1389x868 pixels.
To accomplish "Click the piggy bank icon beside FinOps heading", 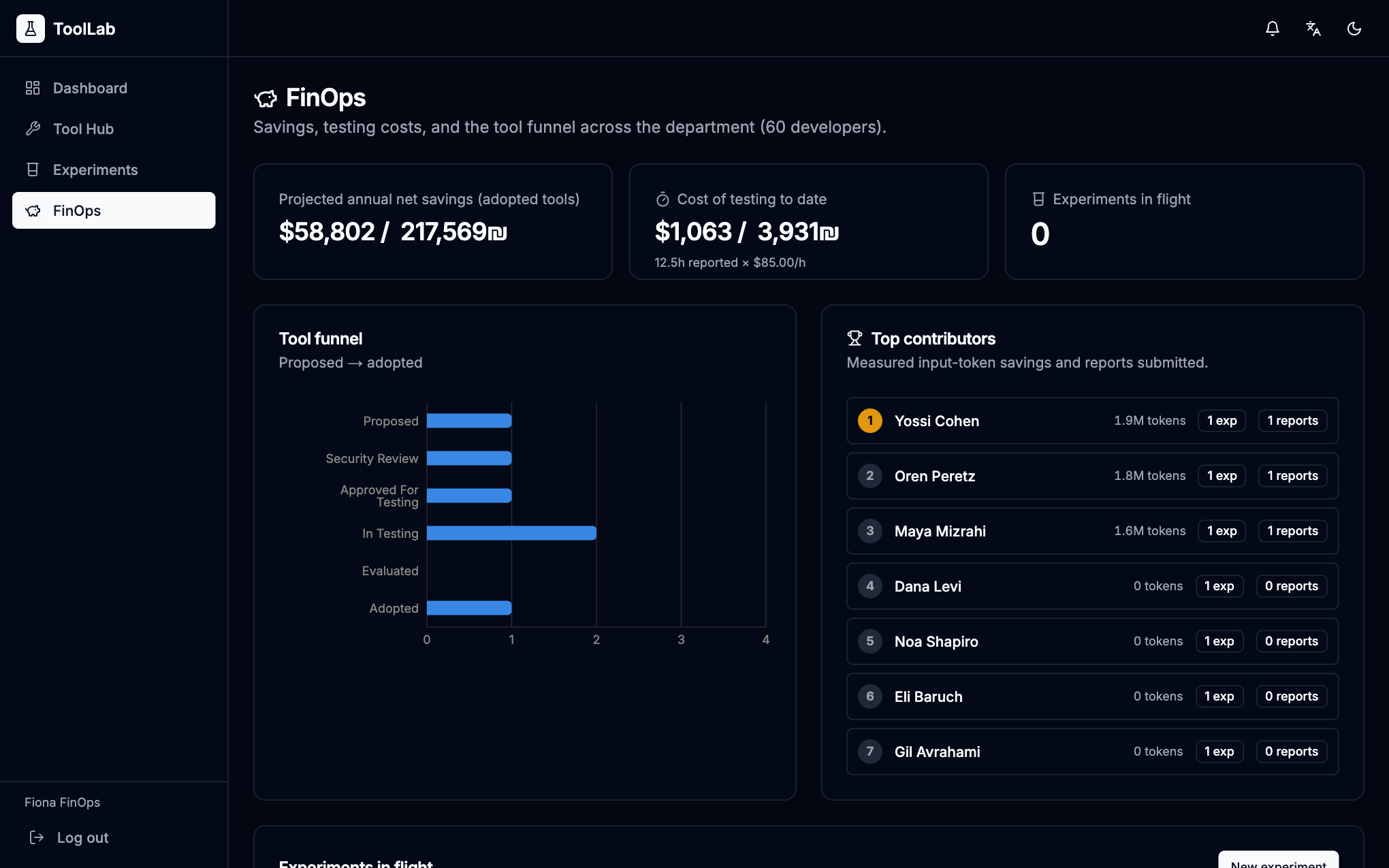I will pos(266,98).
